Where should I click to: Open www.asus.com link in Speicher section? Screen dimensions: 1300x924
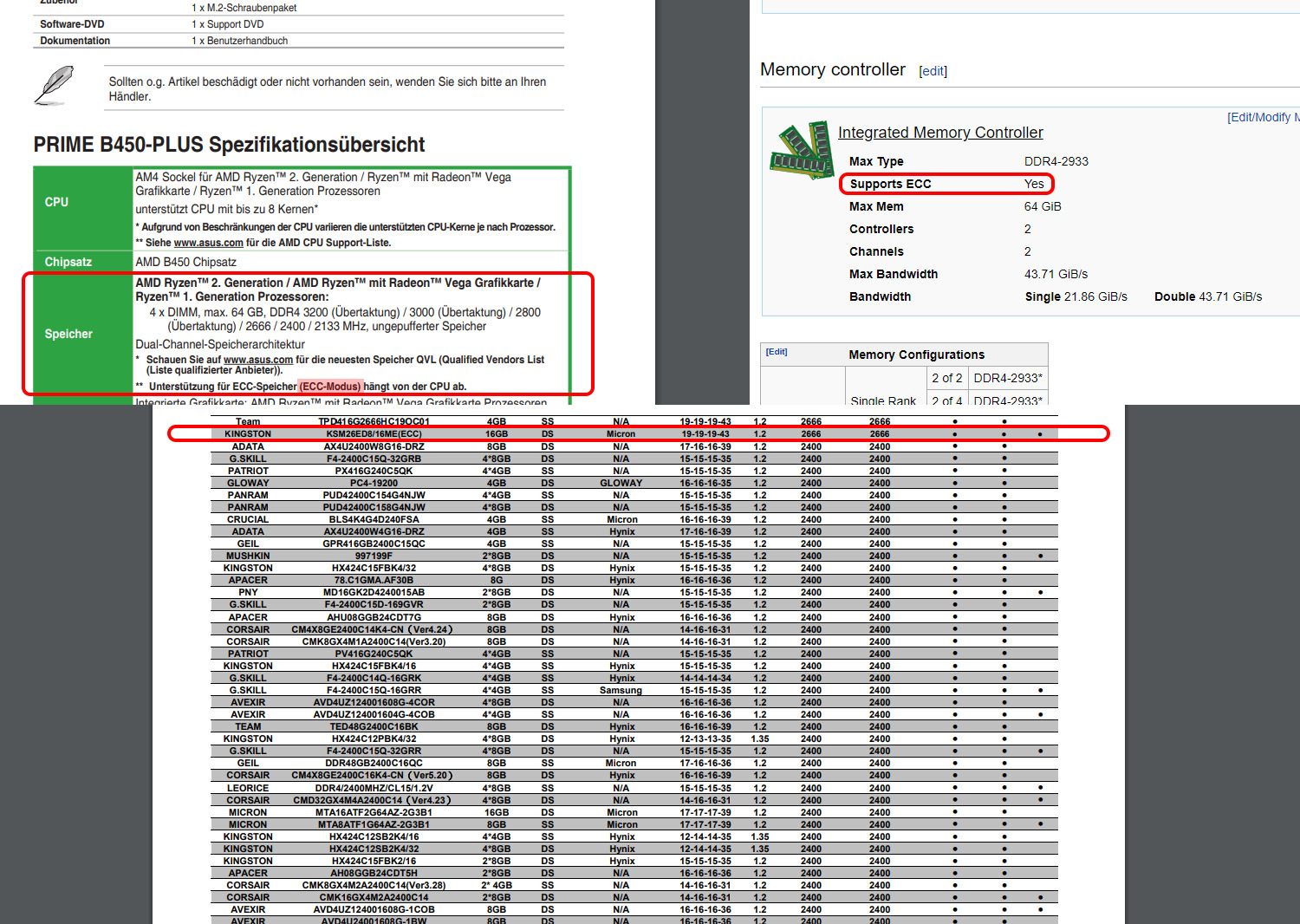click(x=258, y=360)
